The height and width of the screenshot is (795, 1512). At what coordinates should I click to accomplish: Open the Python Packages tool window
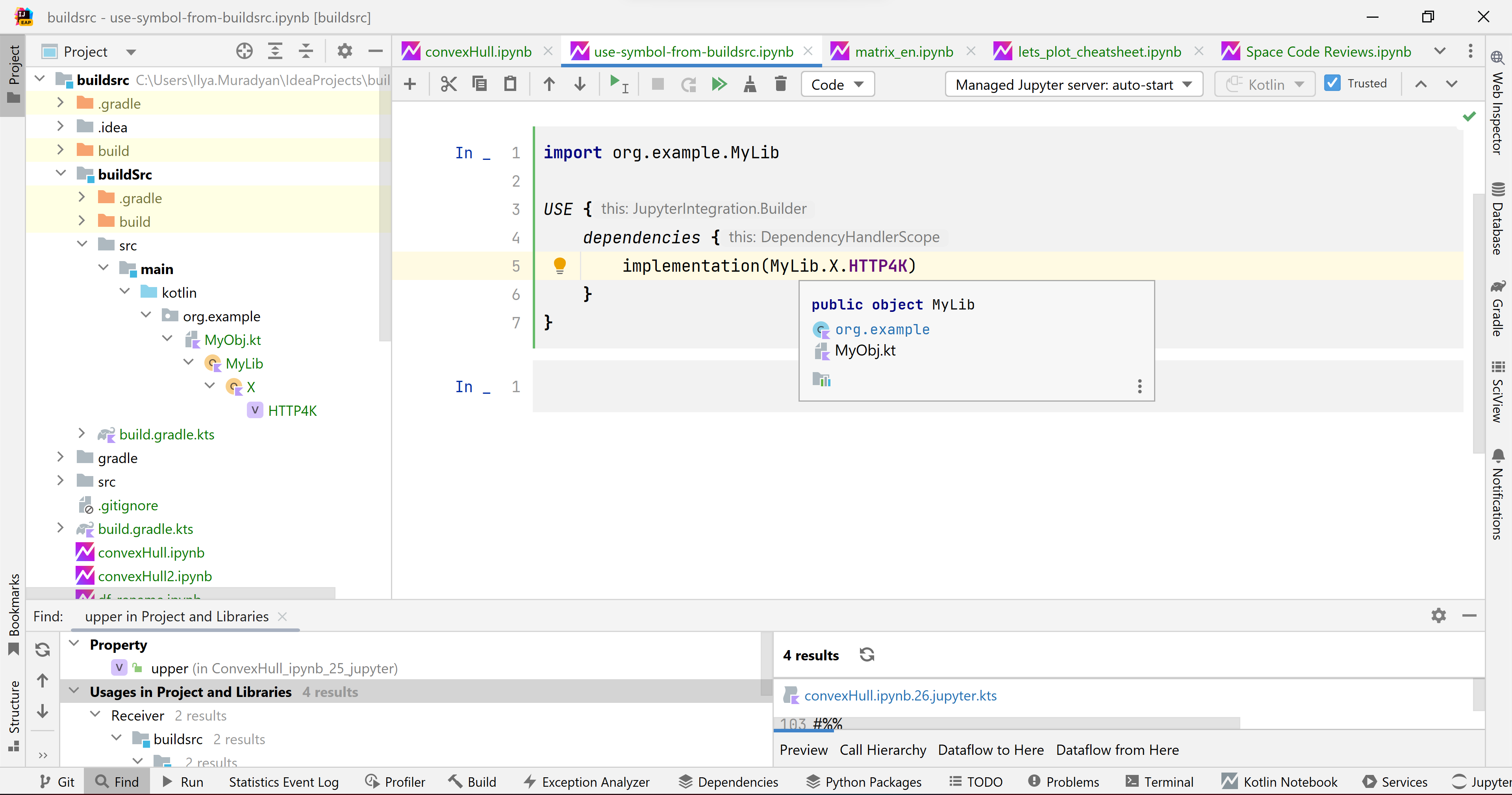pyautogui.click(x=863, y=782)
